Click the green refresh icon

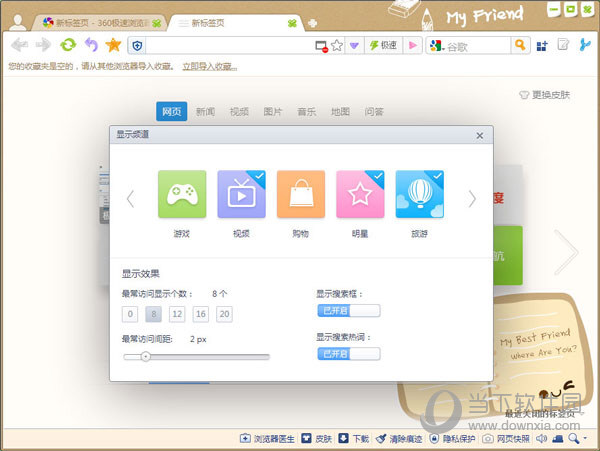[x=68, y=45]
